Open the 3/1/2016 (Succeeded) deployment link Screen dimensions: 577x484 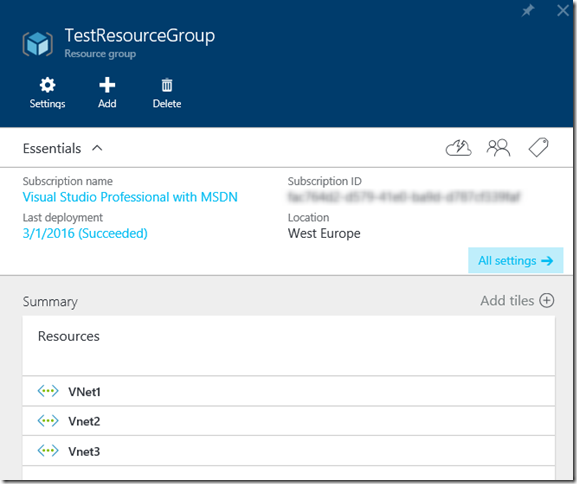coord(85,233)
